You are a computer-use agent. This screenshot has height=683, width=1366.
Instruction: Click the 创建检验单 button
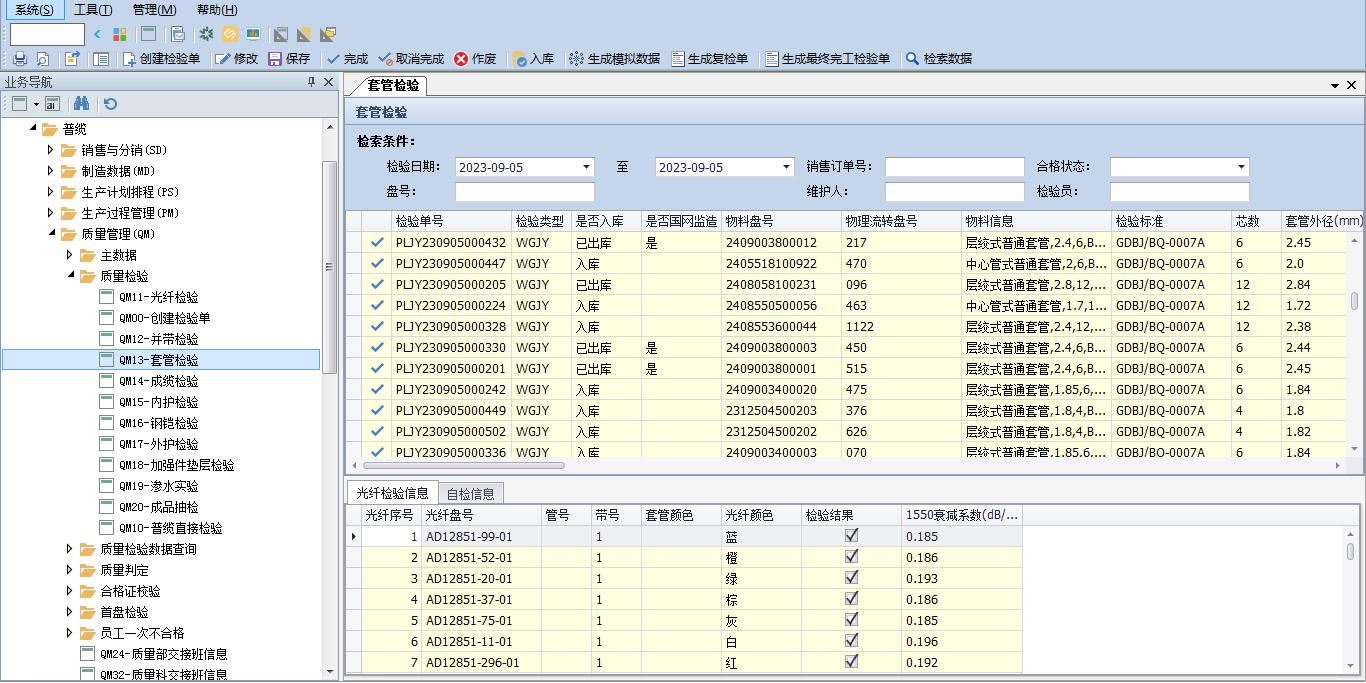click(x=161, y=59)
